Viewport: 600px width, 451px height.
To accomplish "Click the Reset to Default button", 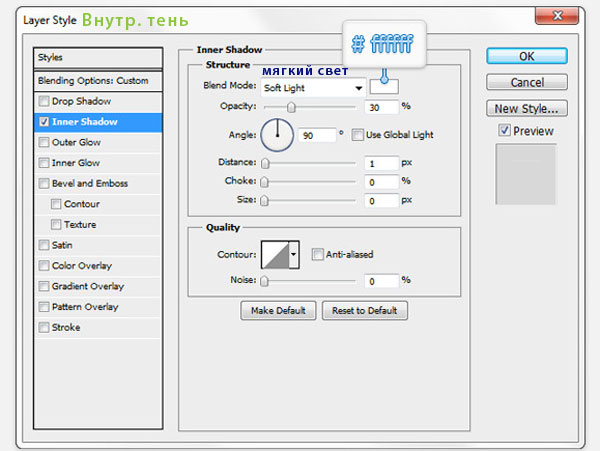I will pos(364,311).
